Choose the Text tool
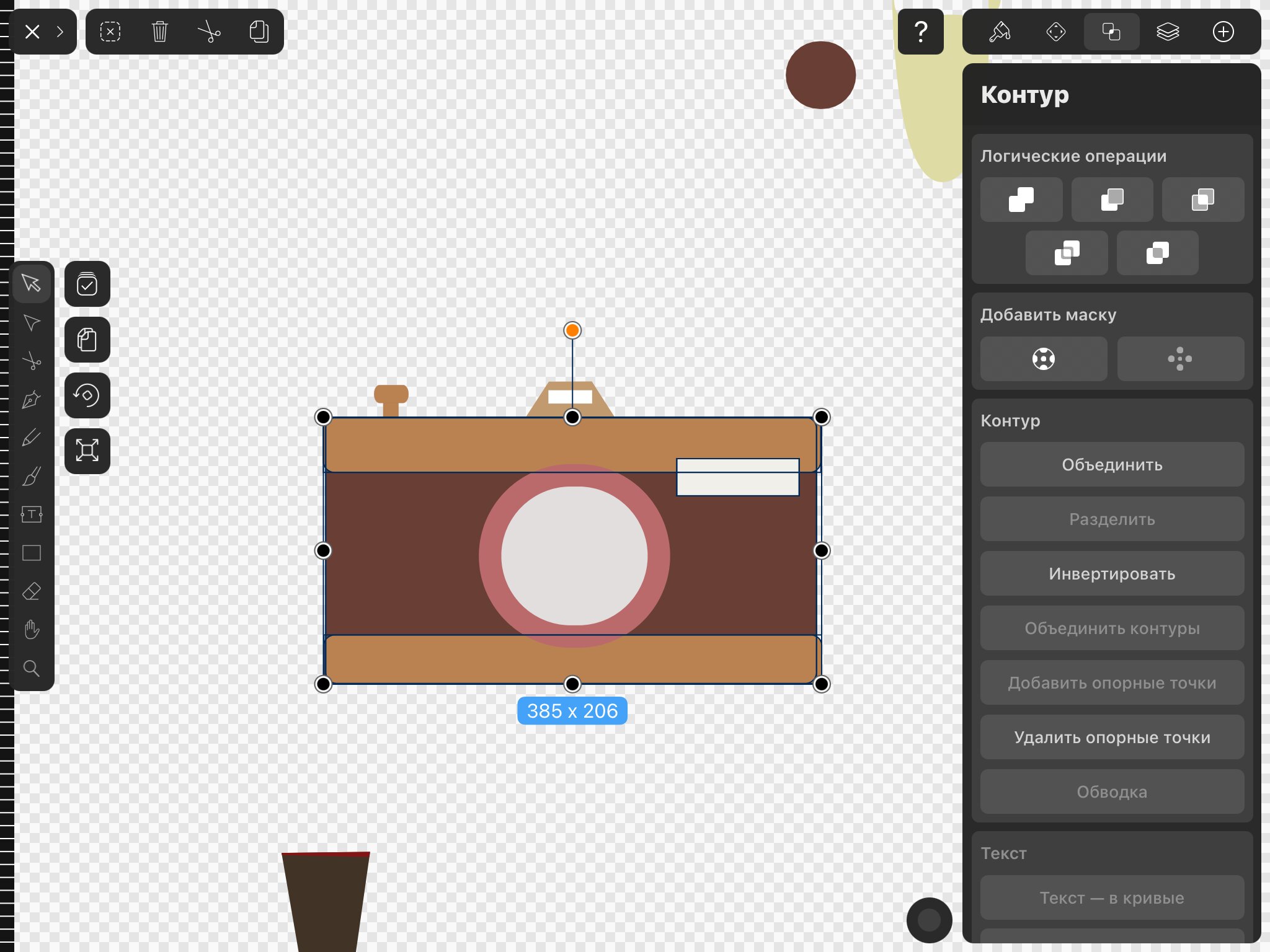 [x=32, y=514]
